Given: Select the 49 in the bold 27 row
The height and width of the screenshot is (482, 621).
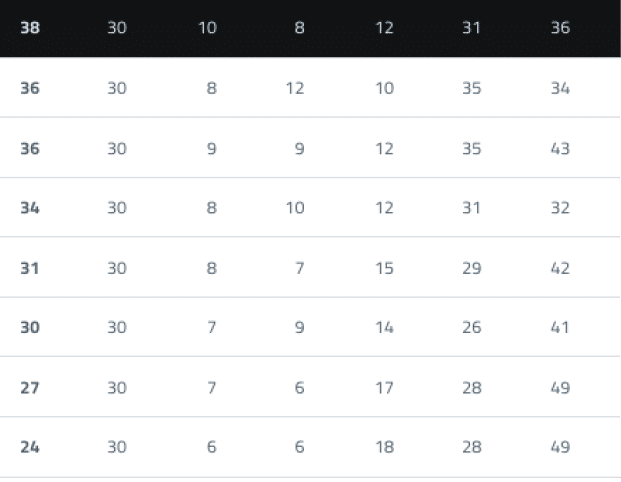Looking at the screenshot, I should (560, 388).
